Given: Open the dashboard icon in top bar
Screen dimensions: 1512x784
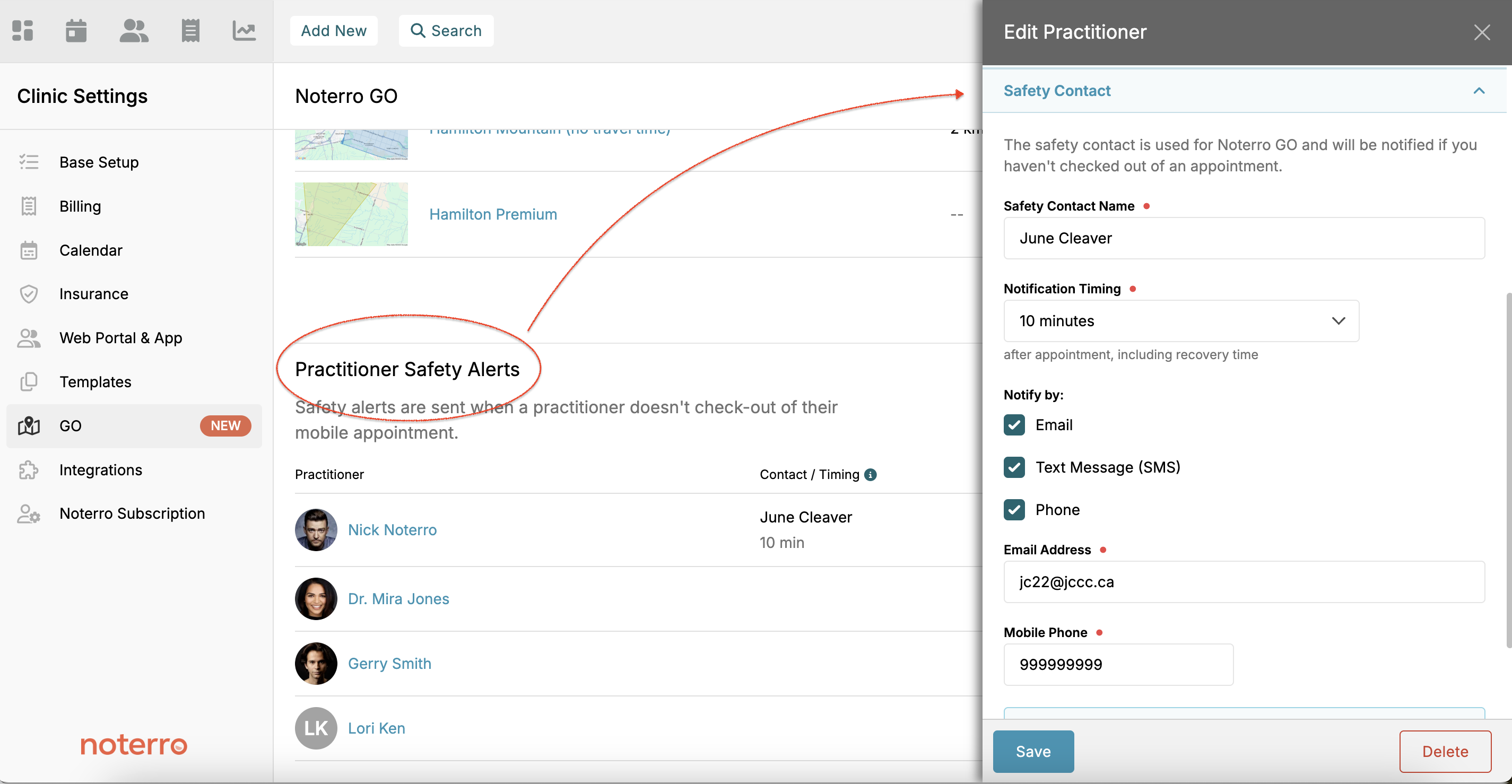Looking at the screenshot, I should (22, 31).
